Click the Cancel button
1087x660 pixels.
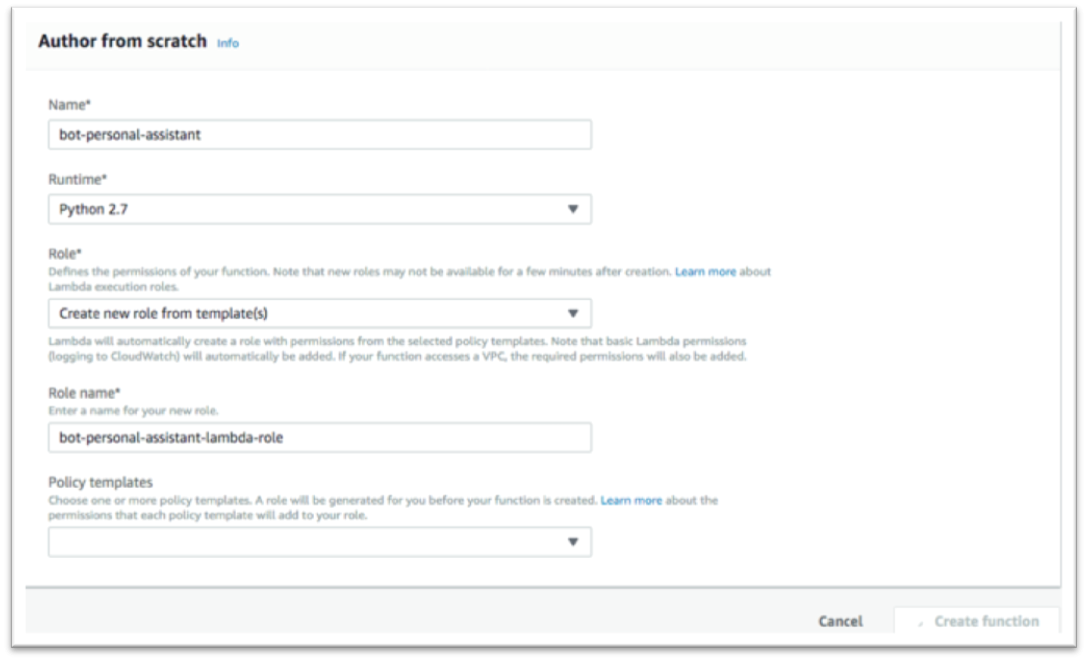pyautogui.click(x=840, y=621)
